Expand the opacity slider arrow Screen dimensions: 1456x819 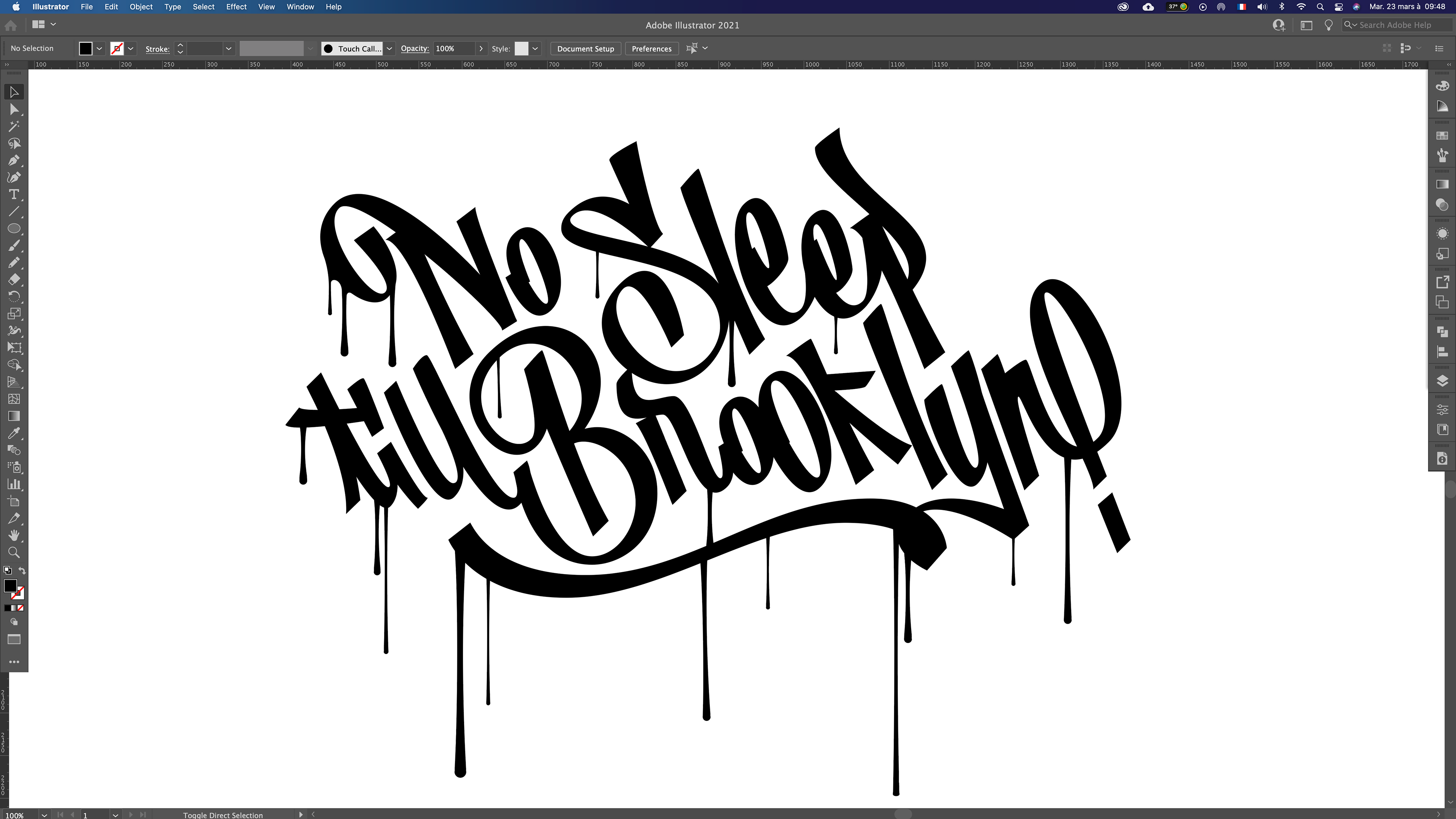coord(481,49)
